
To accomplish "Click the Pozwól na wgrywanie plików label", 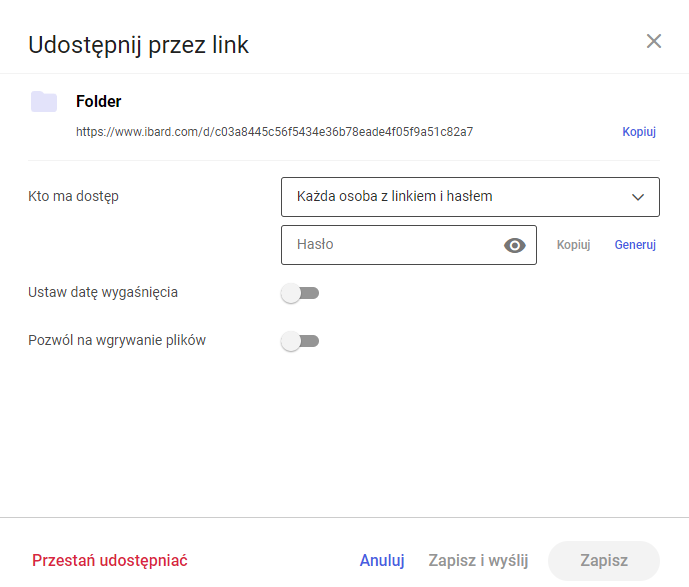I will pyautogui.click(x=117, y=341).
